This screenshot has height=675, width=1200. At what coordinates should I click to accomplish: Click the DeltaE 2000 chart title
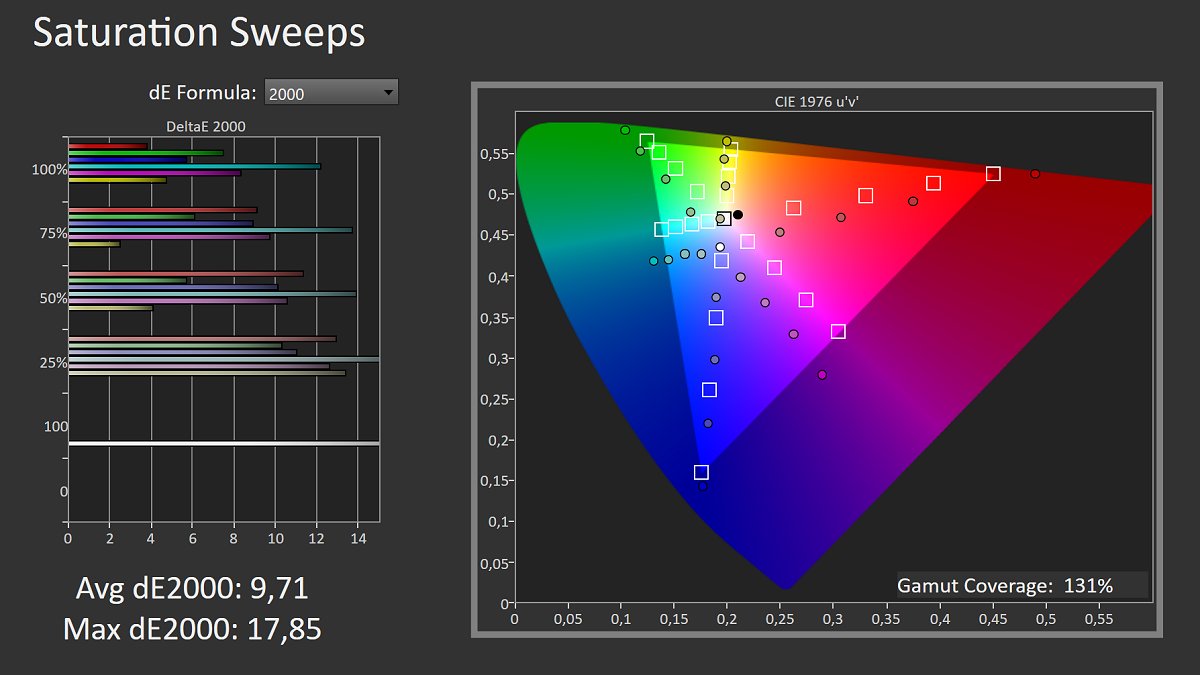[205, 126]
